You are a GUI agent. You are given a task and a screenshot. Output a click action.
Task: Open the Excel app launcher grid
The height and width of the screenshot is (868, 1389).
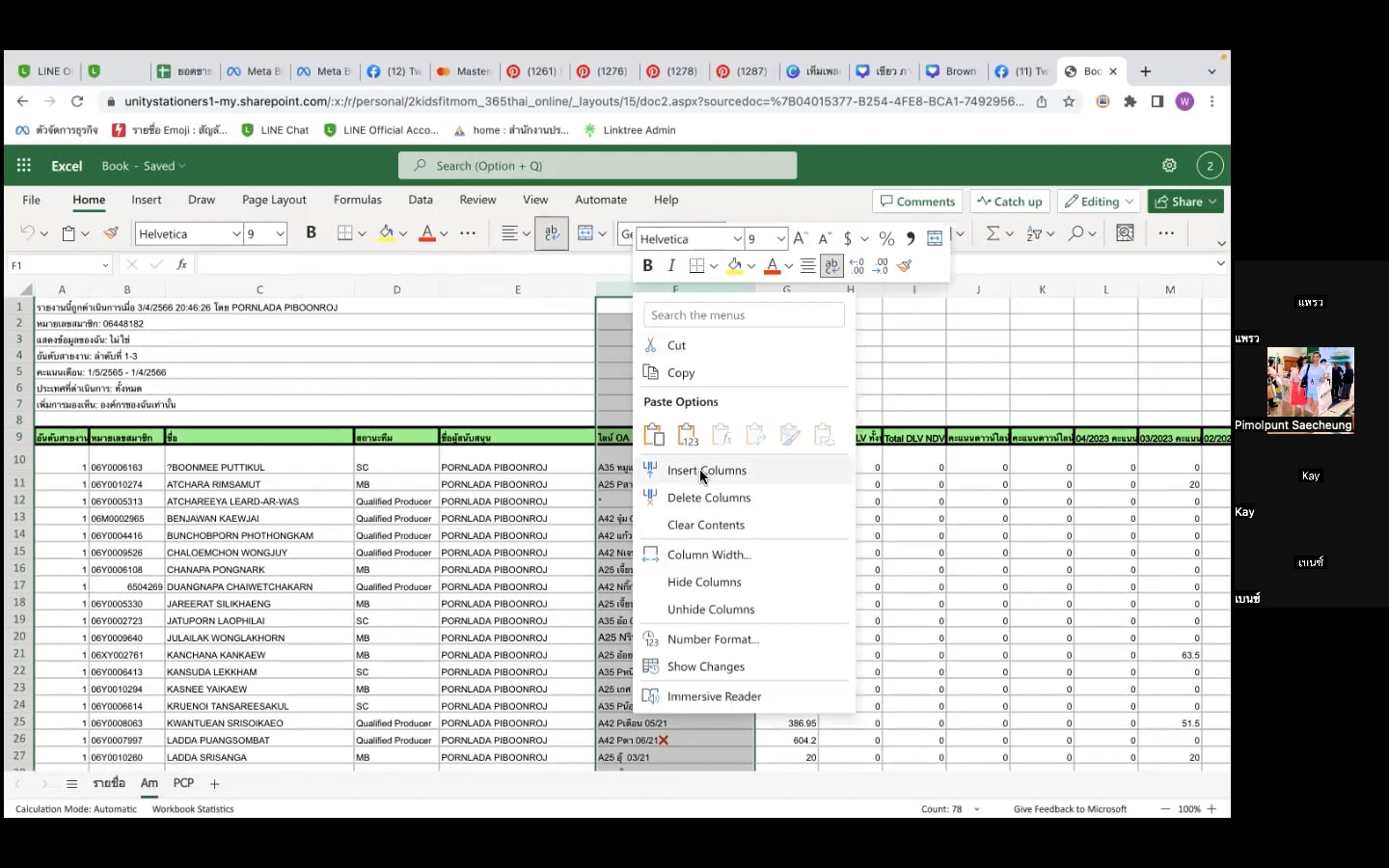(24, 166)
